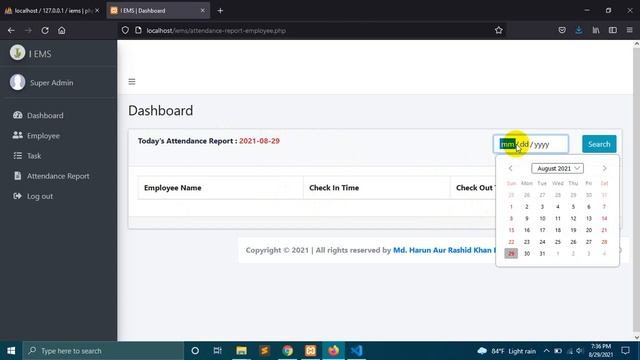Go to previous month in calendar
The width and height of the screenshot is (640, 360).
(x=511, y=168)
